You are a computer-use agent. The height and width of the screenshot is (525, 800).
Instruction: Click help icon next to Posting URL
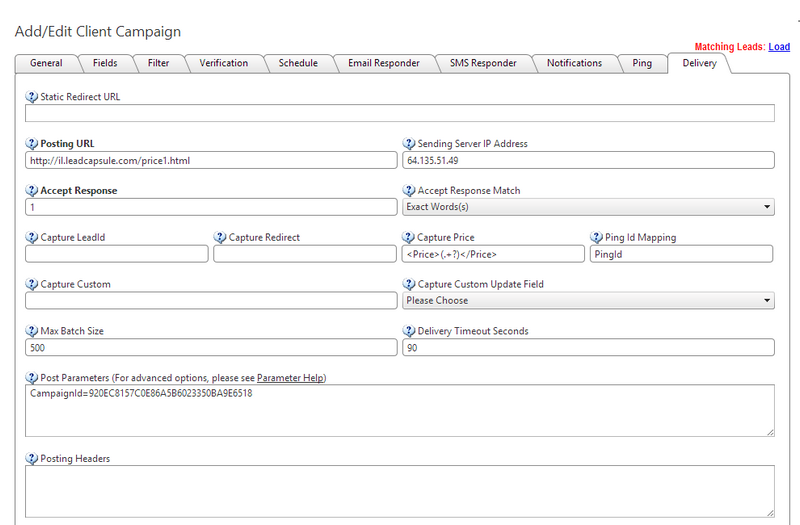32,144
